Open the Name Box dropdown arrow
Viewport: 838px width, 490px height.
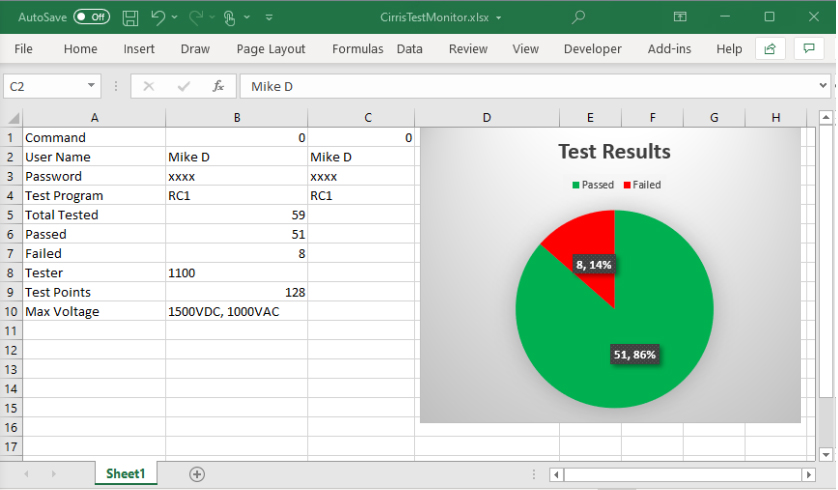91,85
